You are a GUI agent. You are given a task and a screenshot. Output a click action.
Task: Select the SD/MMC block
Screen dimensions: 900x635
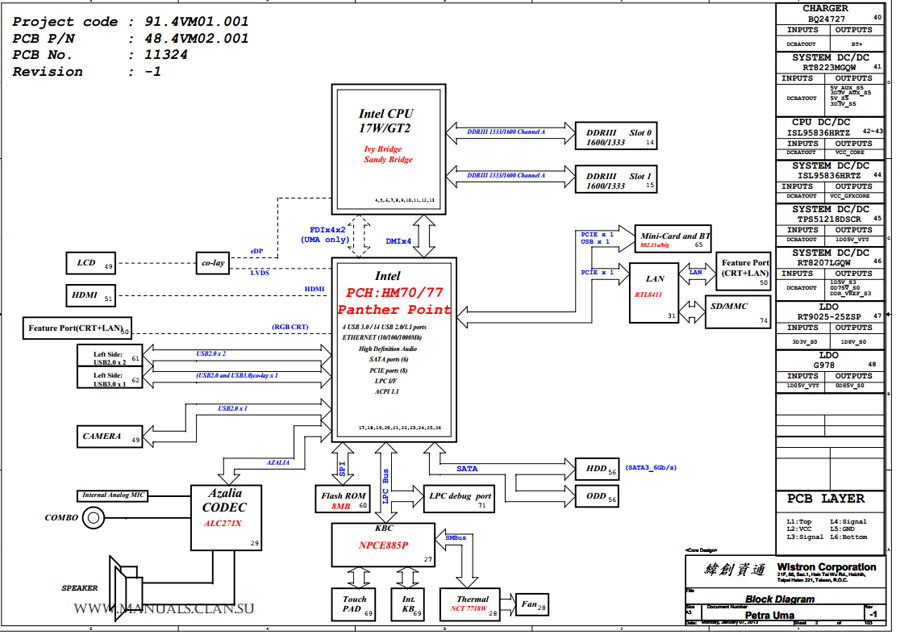[x=738, y=312]
